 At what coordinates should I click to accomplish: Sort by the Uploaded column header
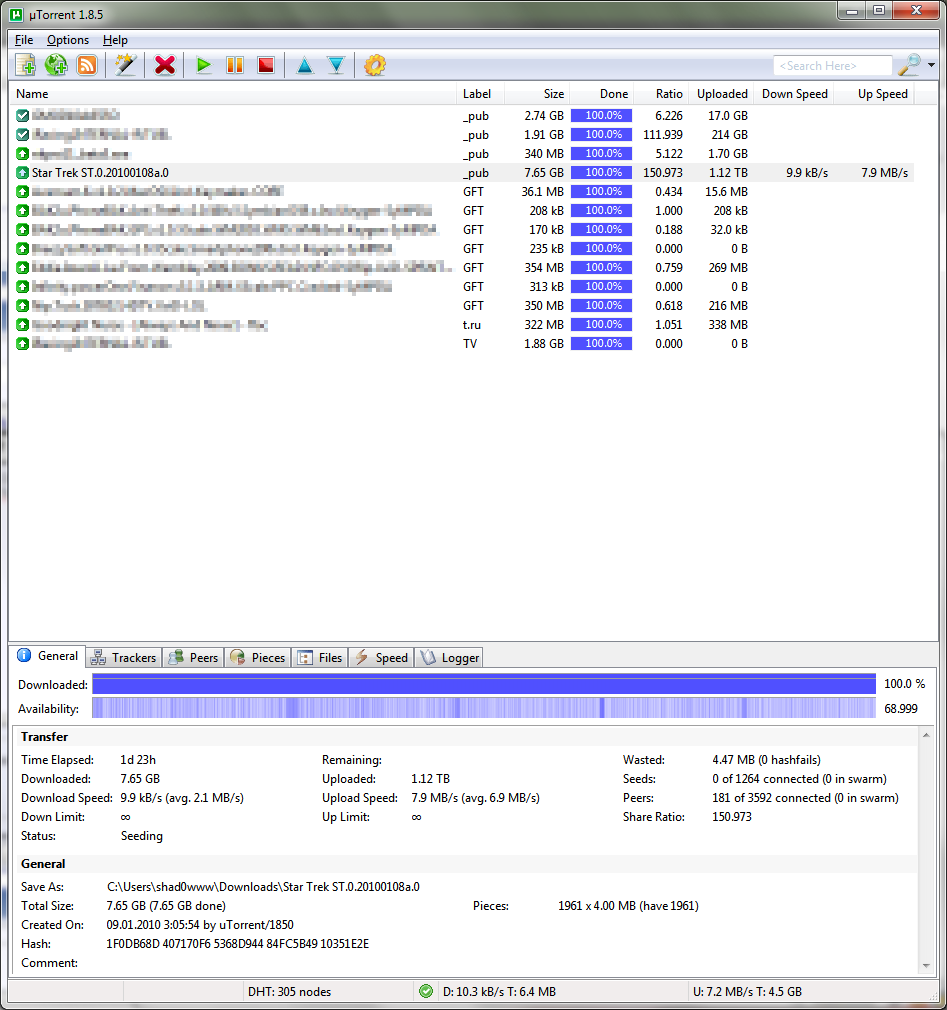click(x=721, y=94)
